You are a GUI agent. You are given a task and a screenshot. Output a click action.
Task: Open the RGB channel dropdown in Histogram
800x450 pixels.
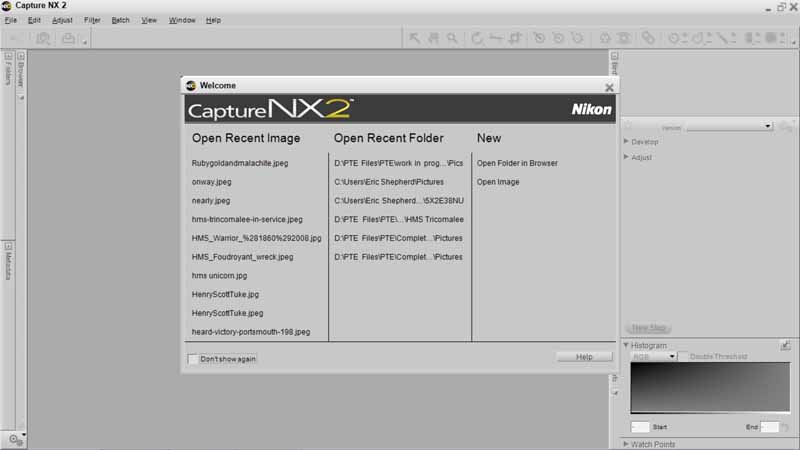pos(654,356)
